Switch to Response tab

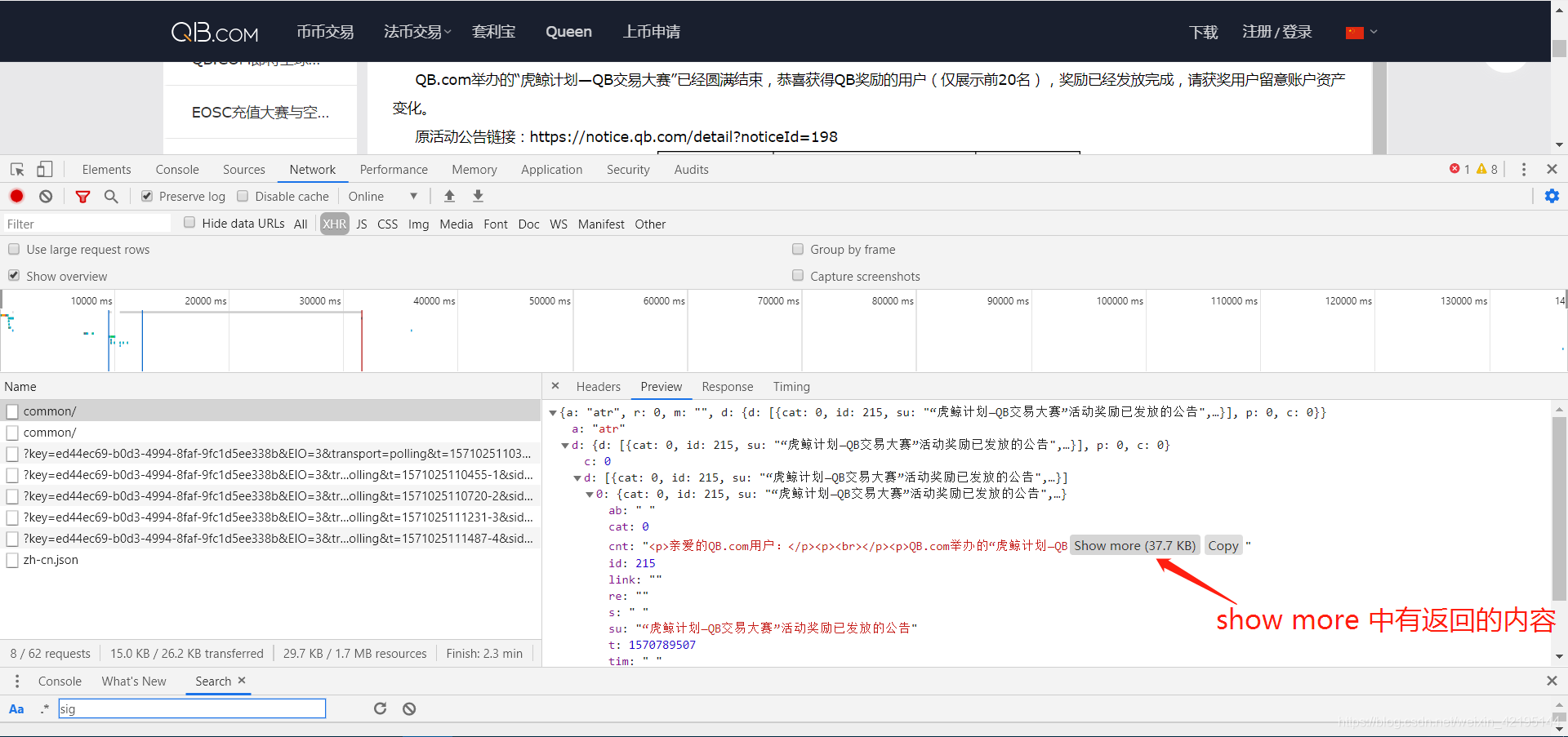pyautogui.click(x=728, y=386)
